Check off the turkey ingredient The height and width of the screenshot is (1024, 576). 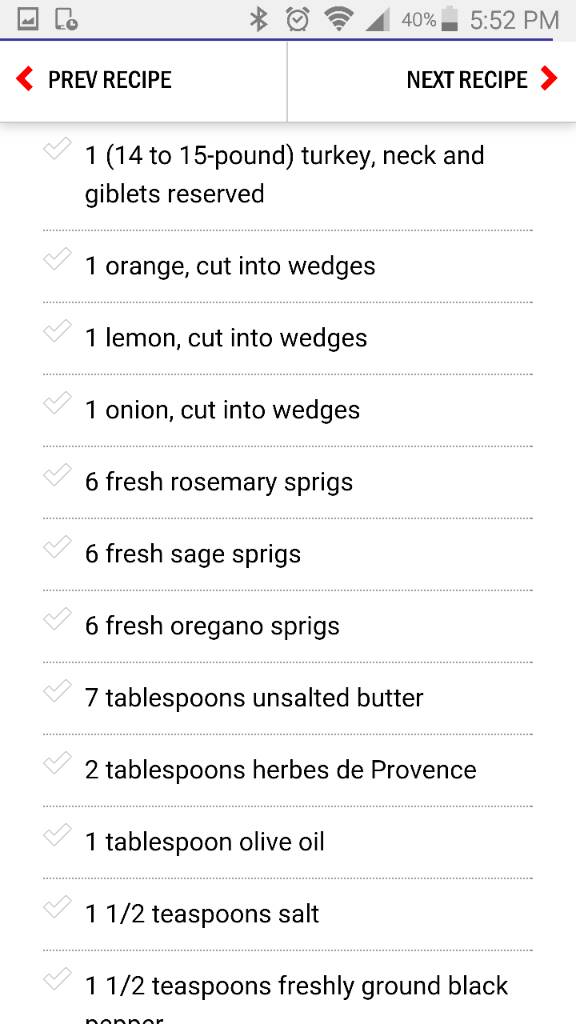pos(57,149)
